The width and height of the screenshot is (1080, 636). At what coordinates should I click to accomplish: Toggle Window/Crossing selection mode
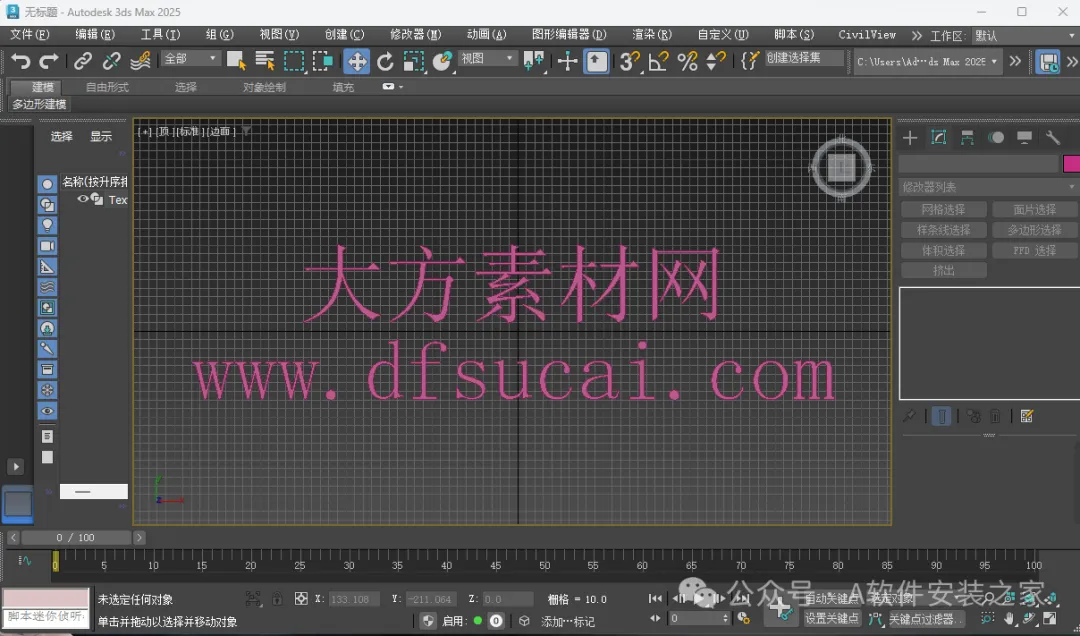(323, 61)
